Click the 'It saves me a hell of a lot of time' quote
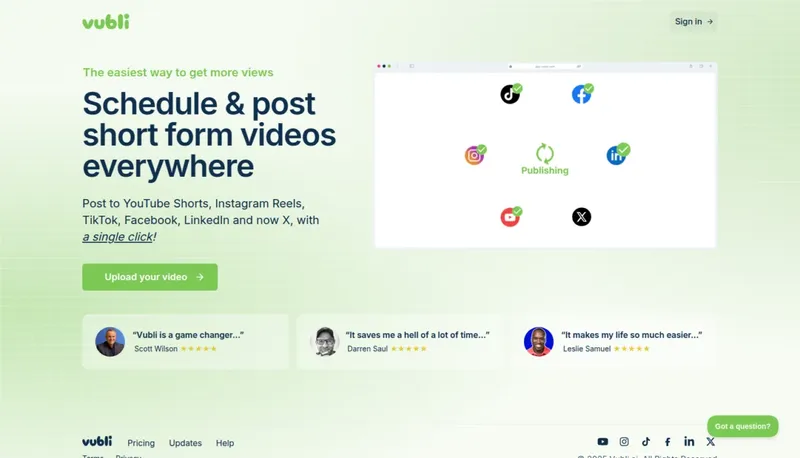Viewport: 800px width, 458px height. (x=417, y=335)
